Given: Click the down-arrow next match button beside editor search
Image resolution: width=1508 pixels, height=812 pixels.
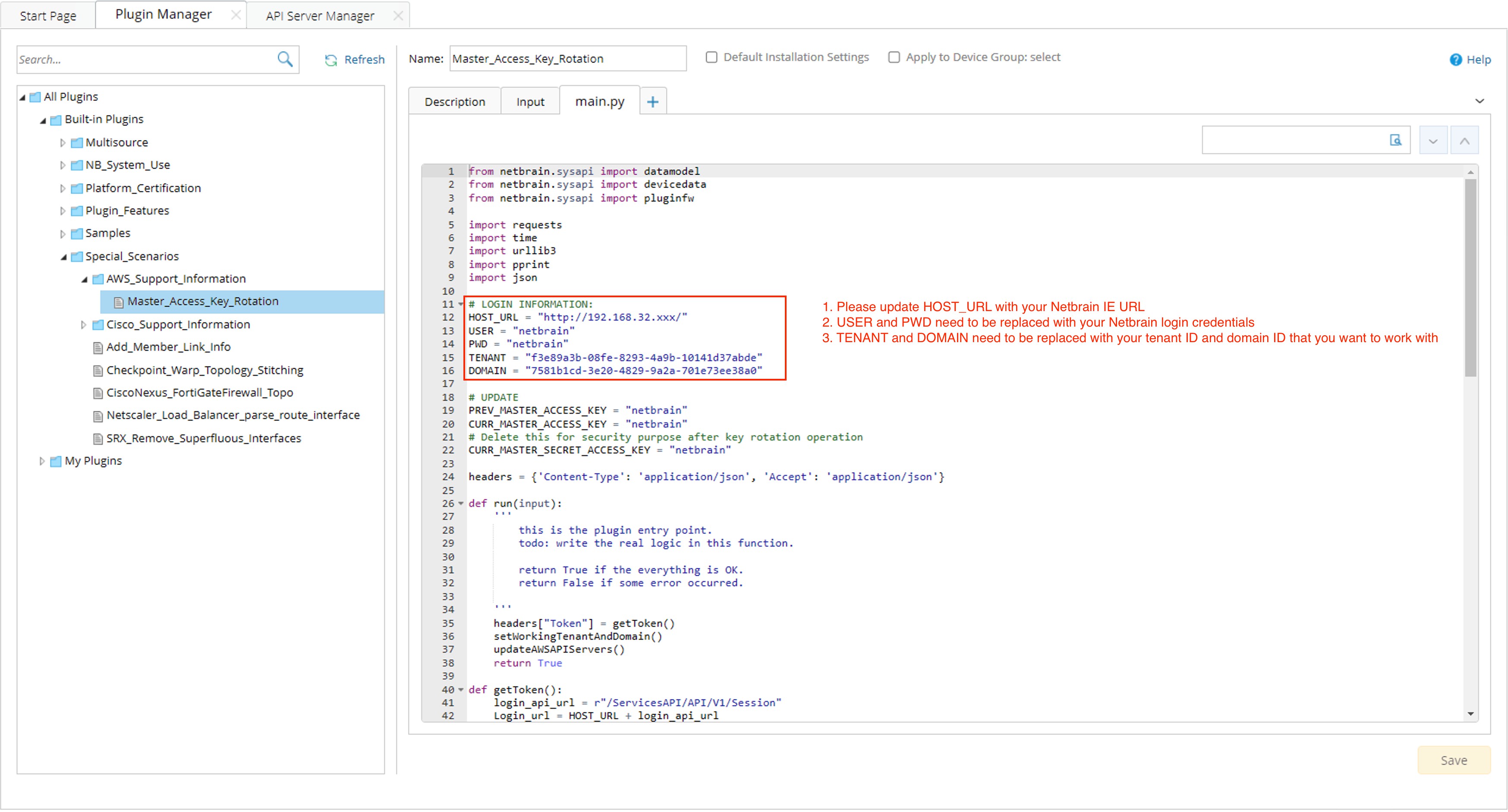Looking at the screenshot, I should point(1433,140).
